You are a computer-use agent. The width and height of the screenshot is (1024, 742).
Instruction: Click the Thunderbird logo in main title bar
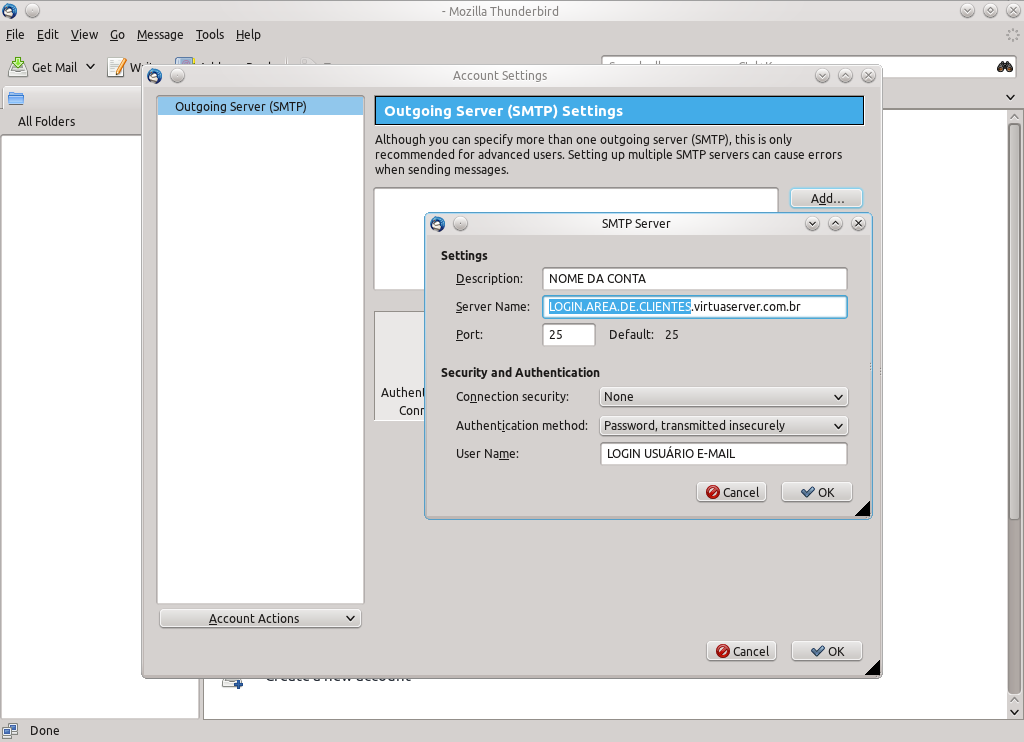9,10
